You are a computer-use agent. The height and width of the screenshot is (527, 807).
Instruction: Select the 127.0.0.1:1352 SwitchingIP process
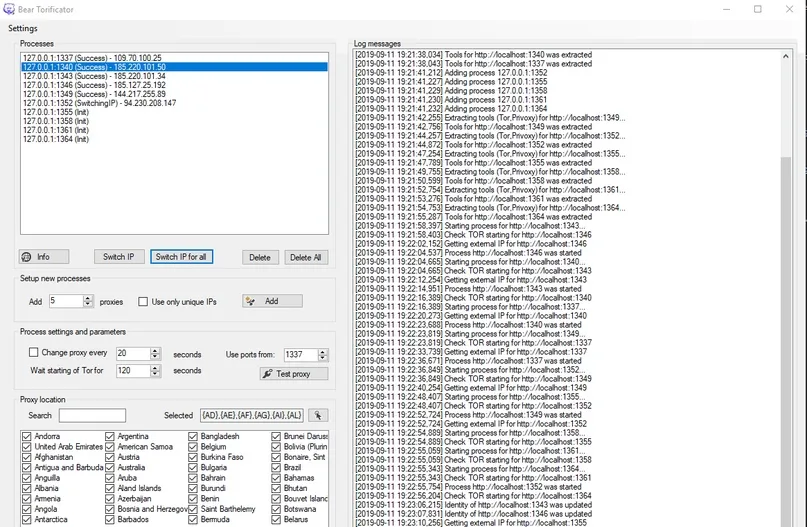98,103
